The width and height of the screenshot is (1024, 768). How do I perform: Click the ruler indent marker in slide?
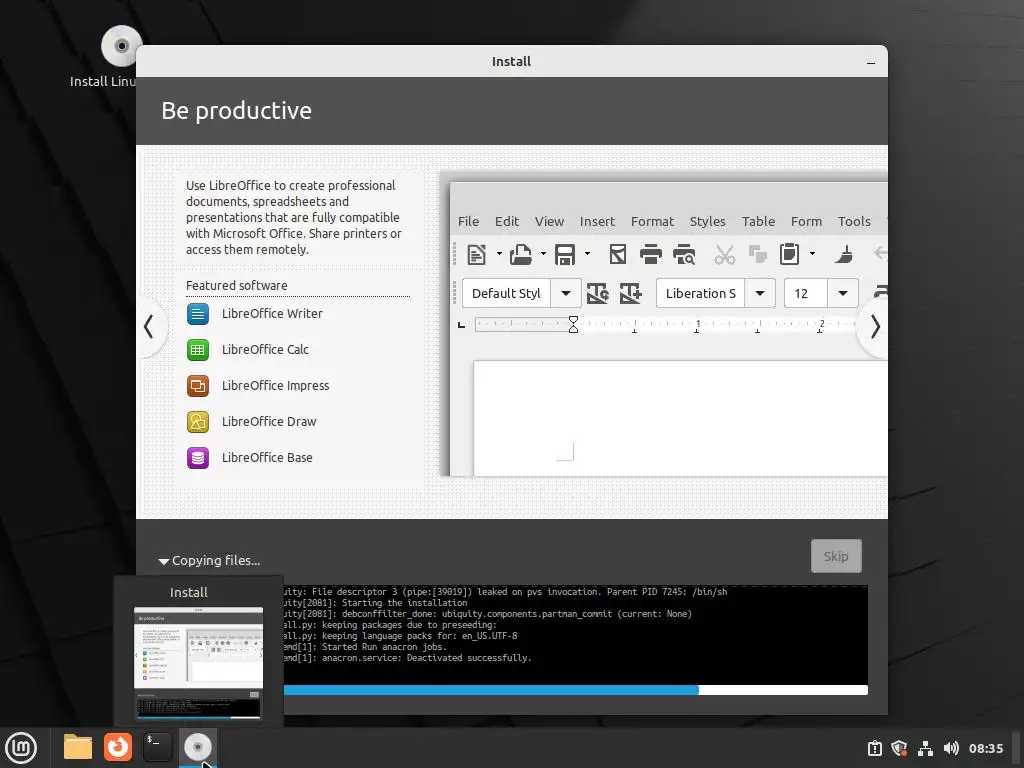click(573, 325)
